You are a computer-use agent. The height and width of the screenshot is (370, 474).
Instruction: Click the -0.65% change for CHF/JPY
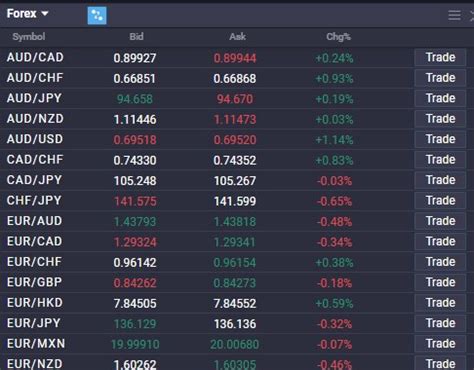tap(334, 201)
